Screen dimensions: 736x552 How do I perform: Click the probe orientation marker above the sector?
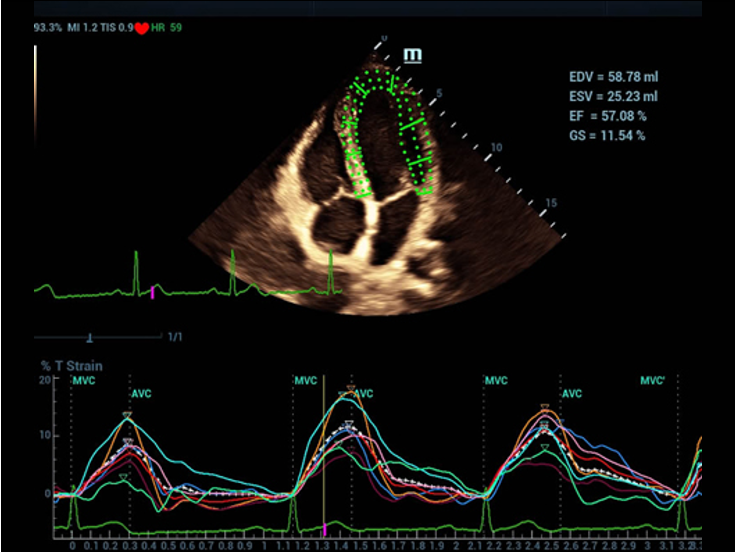[x=410, y=55]
